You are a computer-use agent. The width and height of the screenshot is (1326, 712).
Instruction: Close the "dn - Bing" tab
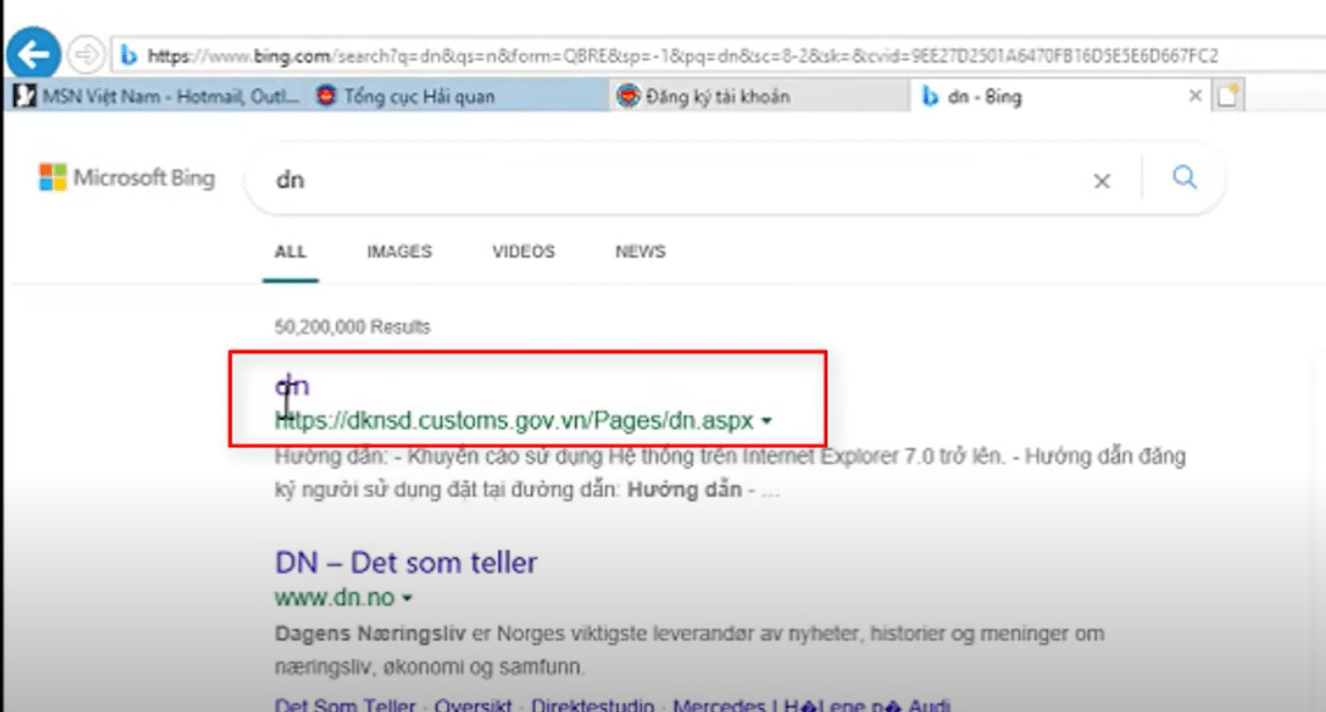tap(1194, 96)
